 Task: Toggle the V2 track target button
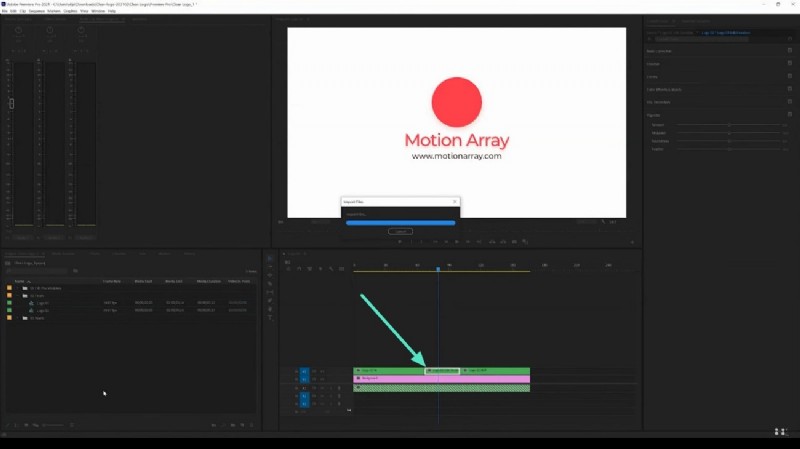click(x=304, y=371)
